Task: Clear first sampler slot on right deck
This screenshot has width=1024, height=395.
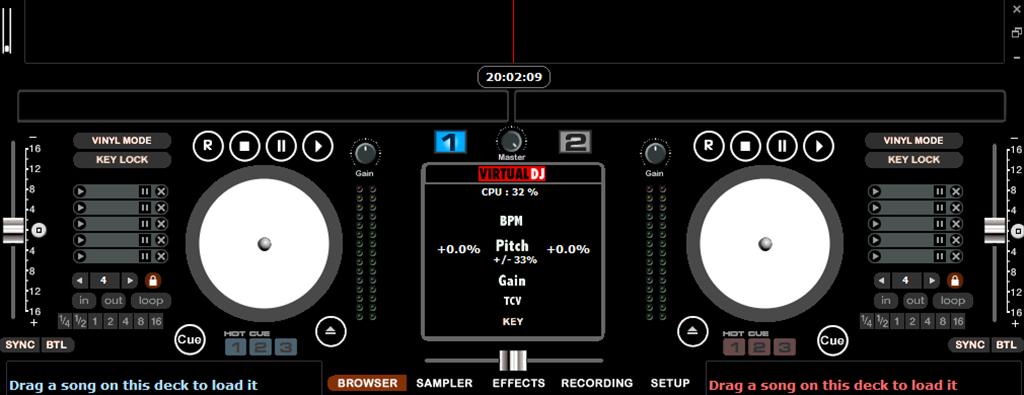Action: [x=955, y=191]
